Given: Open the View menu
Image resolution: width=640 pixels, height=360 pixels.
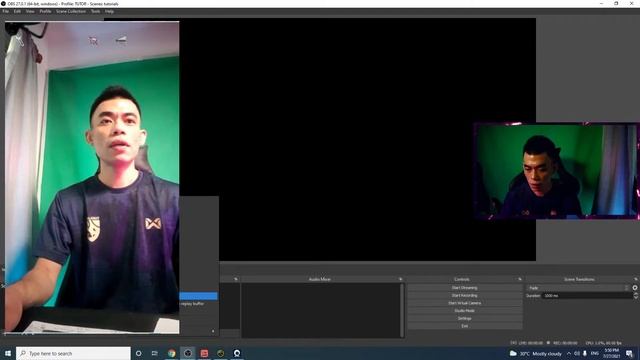Looking at the screenshot, I should click(30, 11).
